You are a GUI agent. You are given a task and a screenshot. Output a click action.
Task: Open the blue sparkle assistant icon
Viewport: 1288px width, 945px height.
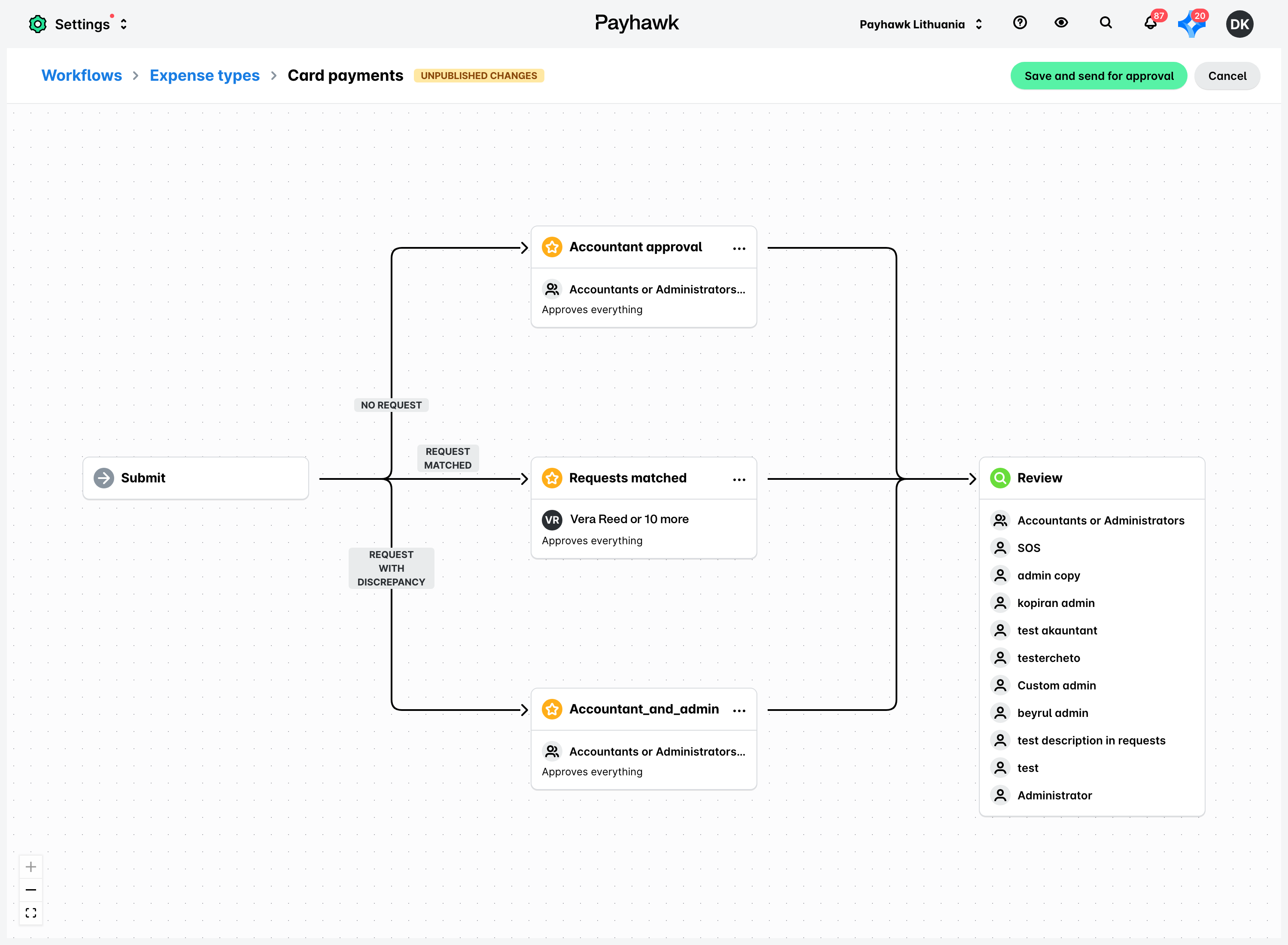pyautogui.click(x=1191, y=24)
